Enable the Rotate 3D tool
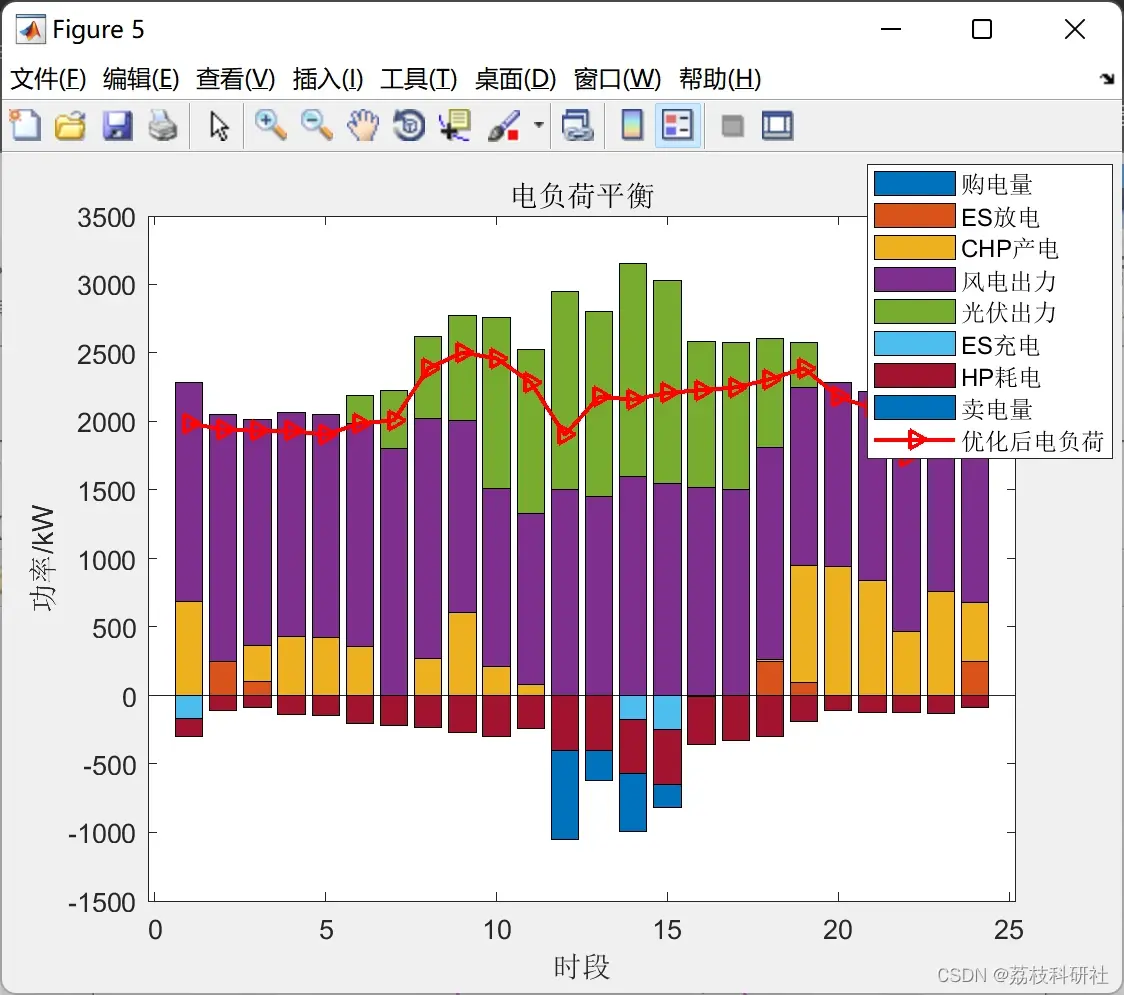This screenshot has width=1124, height=995. [x=409, y=125]
